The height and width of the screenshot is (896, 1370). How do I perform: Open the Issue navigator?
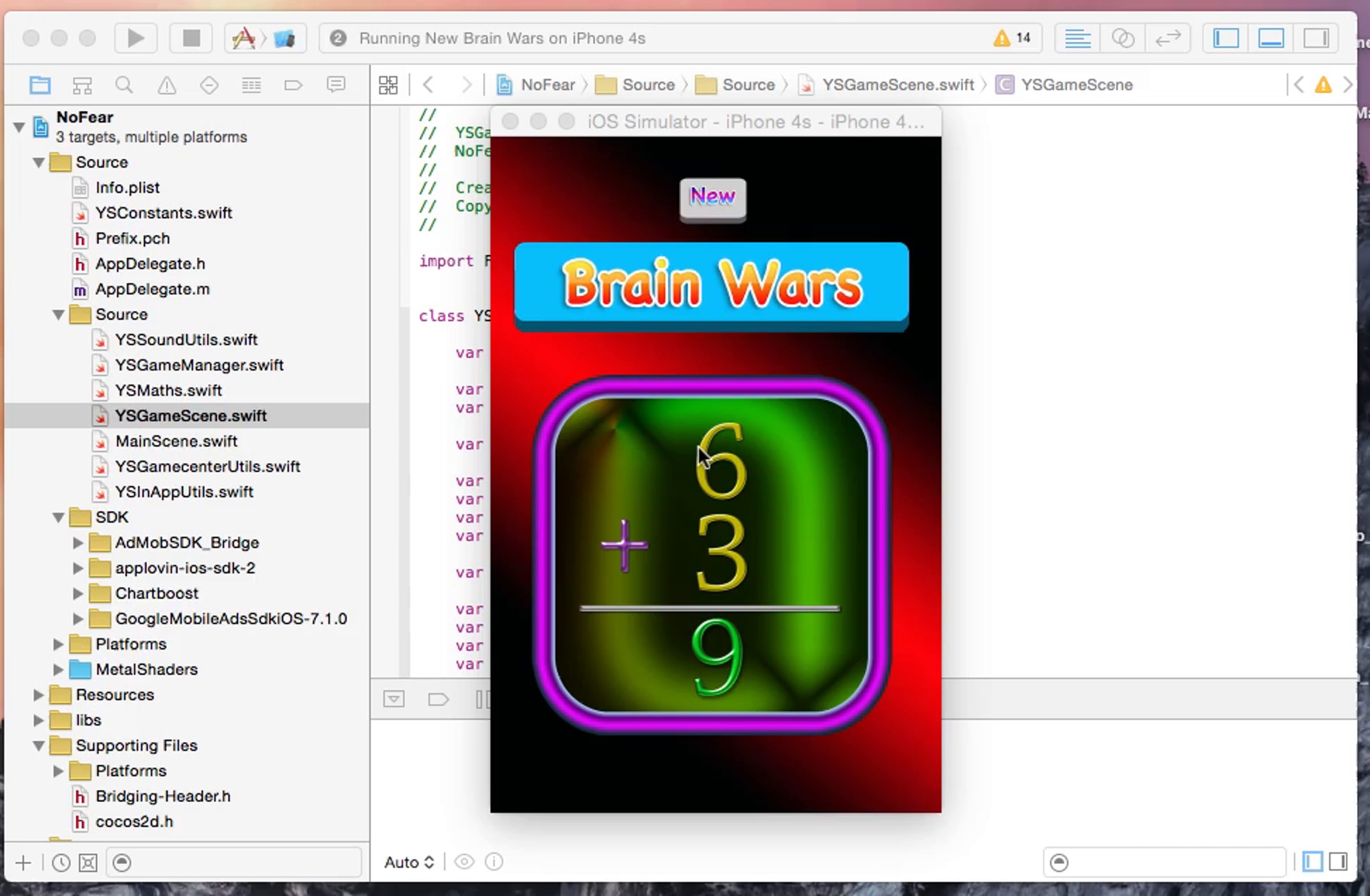167,85
